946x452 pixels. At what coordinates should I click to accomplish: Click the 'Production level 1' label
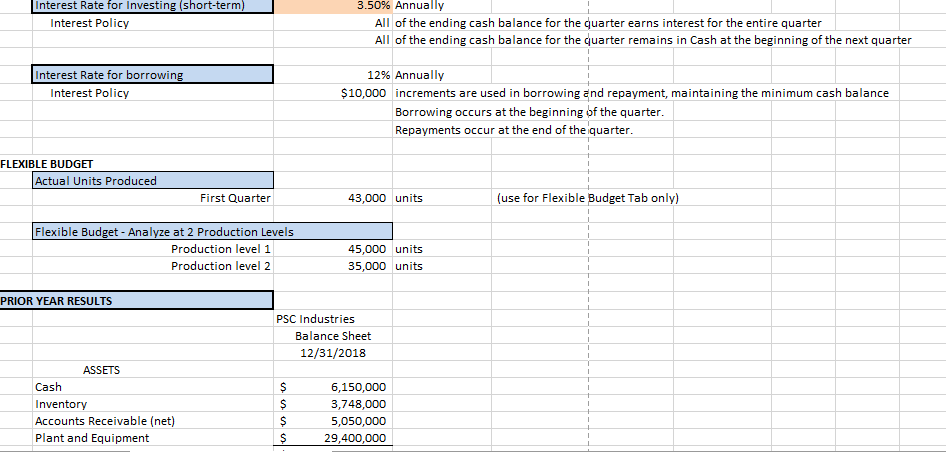pos(221,249)
